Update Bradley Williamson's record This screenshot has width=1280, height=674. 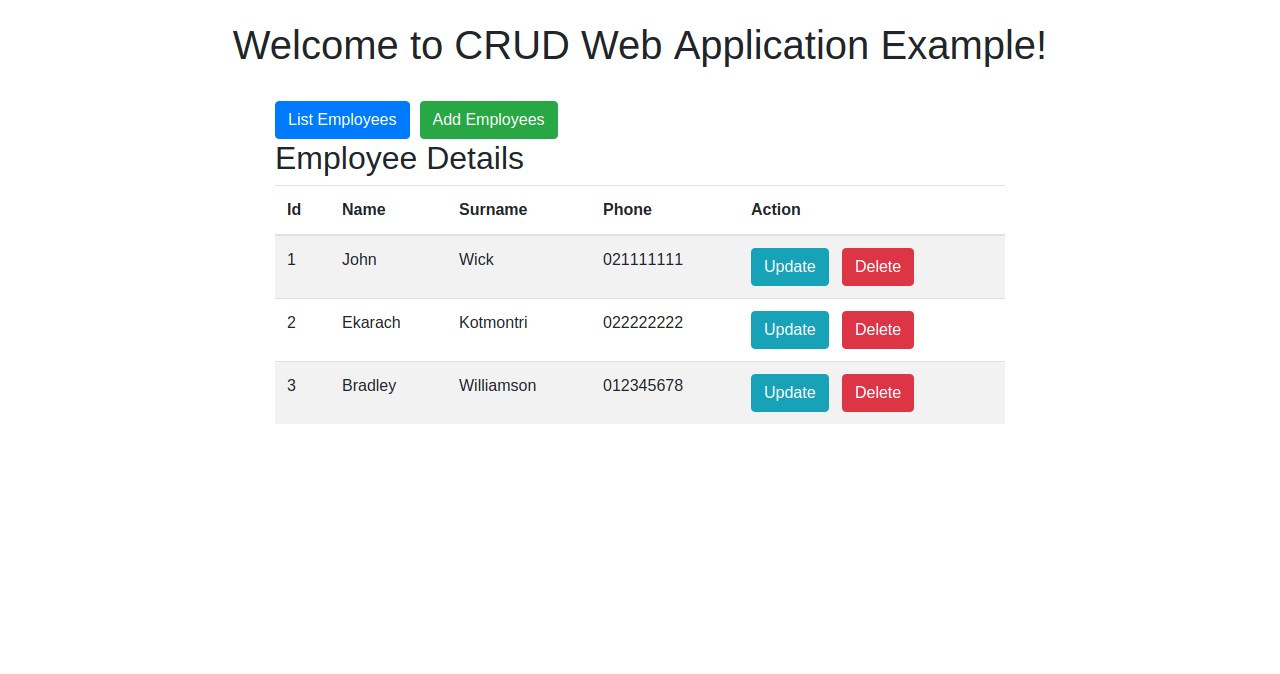click(x=789, y=392)
